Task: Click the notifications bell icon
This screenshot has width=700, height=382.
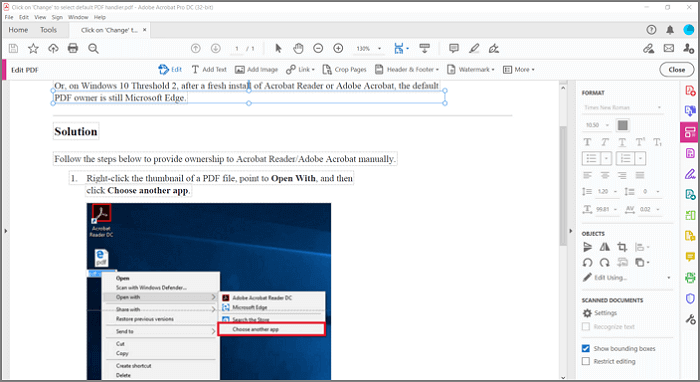Action: pos(670,30)
